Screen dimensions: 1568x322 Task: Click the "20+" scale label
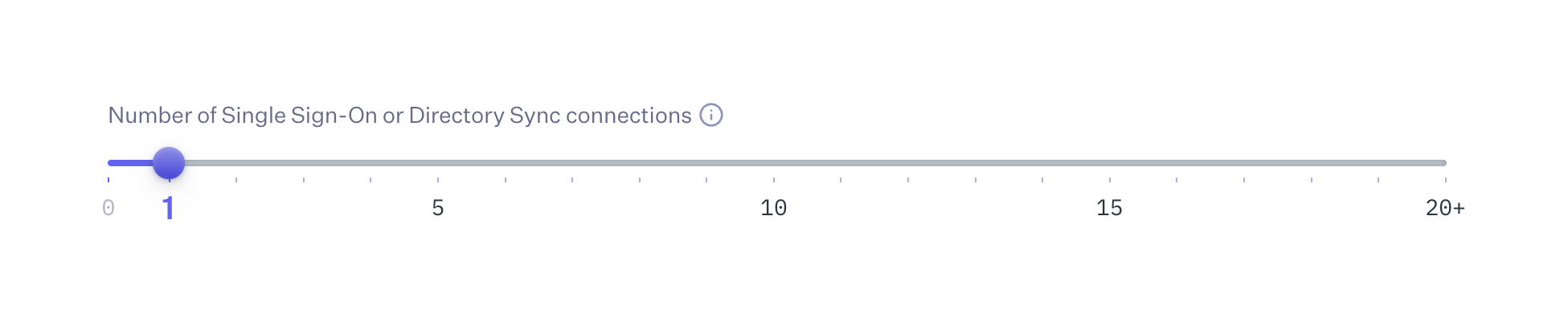[1445, 209]
